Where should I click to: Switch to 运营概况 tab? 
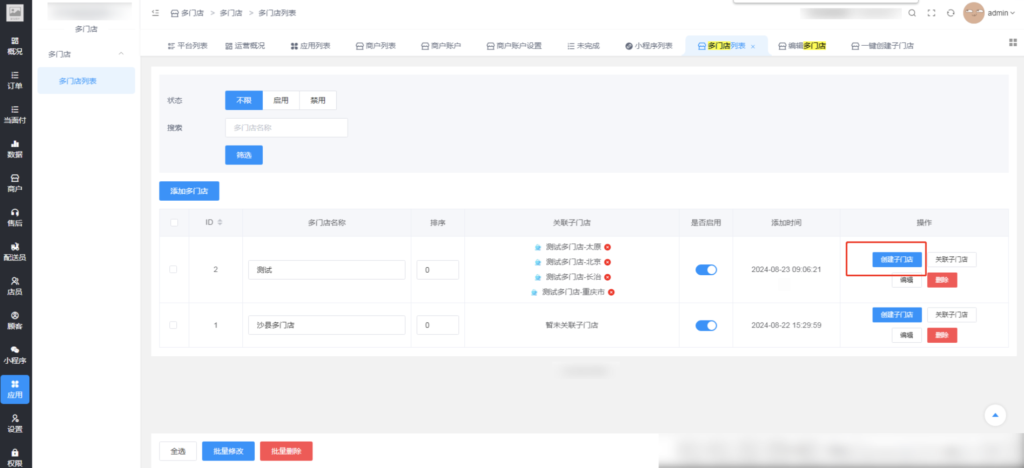(x=245, y=46)
